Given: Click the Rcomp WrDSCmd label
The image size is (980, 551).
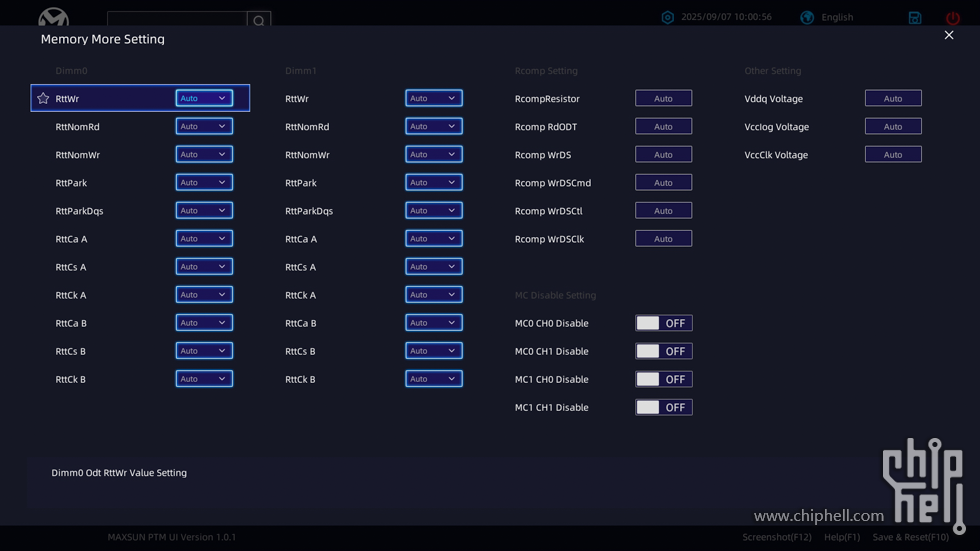Looking at the screenshot, I should 552,183.
